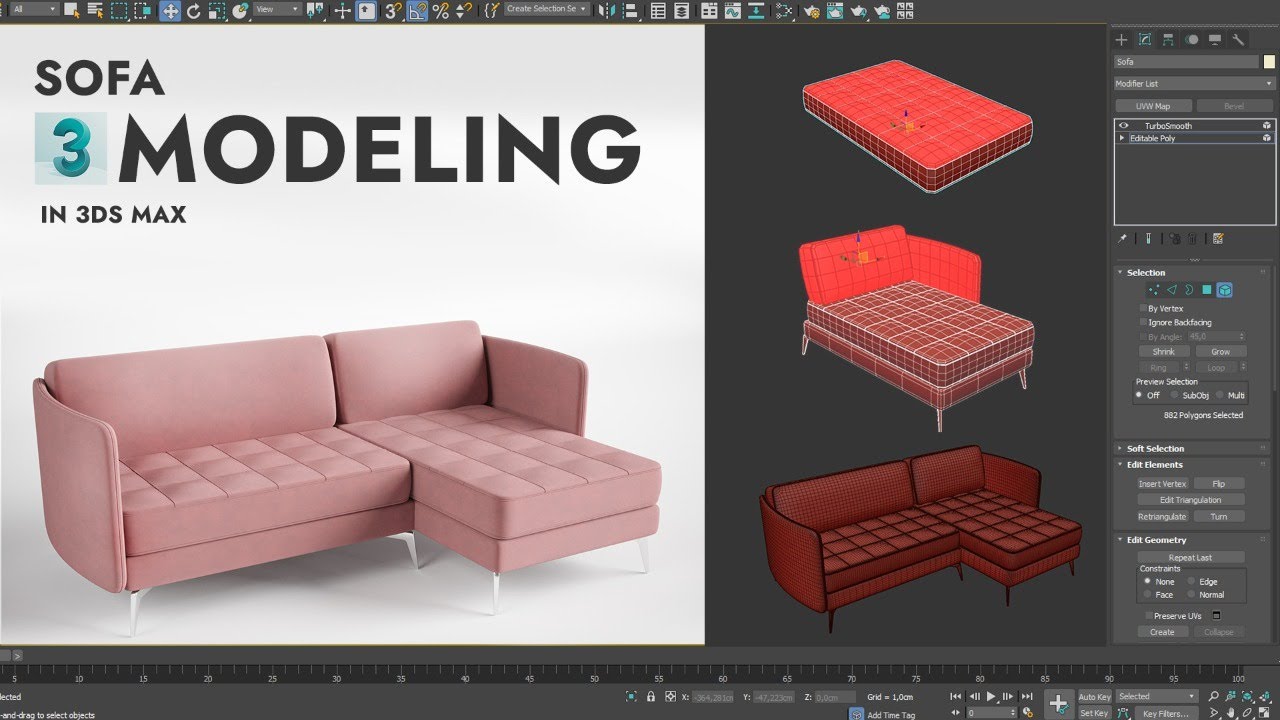
Task: Set constraints to None radio
Action: 1147,581
